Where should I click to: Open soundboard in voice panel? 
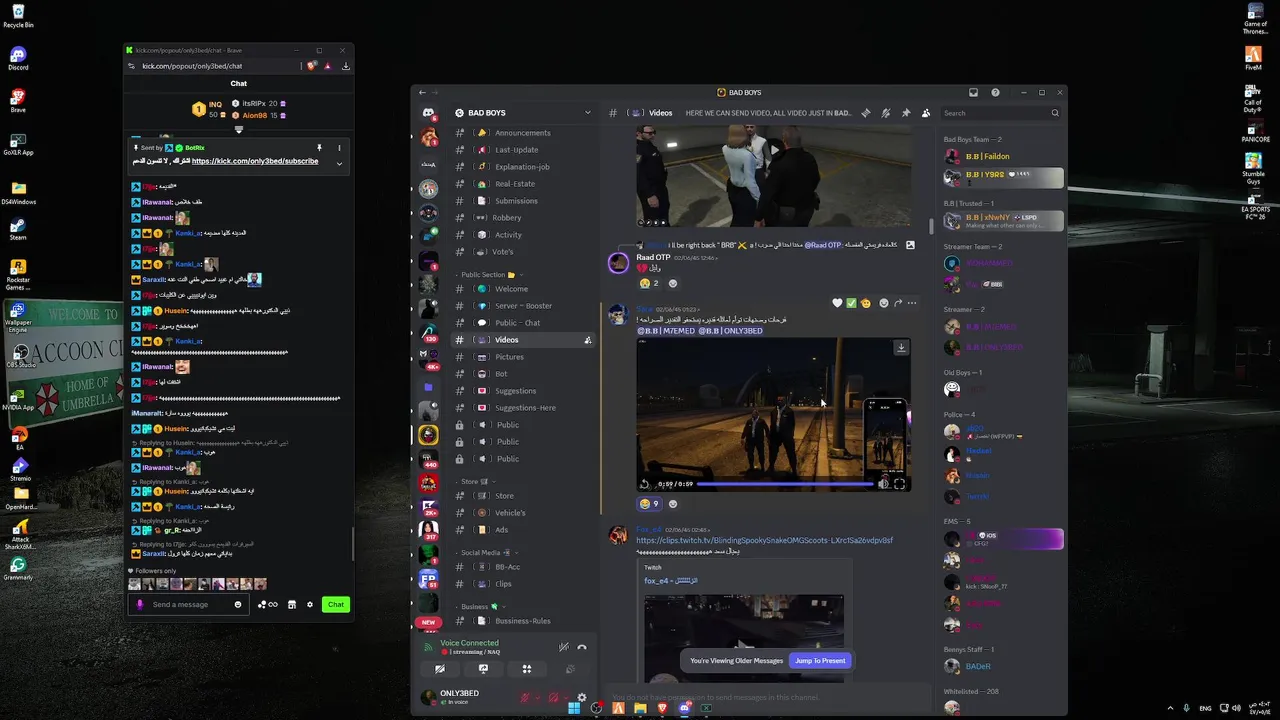tap(570, 669)
